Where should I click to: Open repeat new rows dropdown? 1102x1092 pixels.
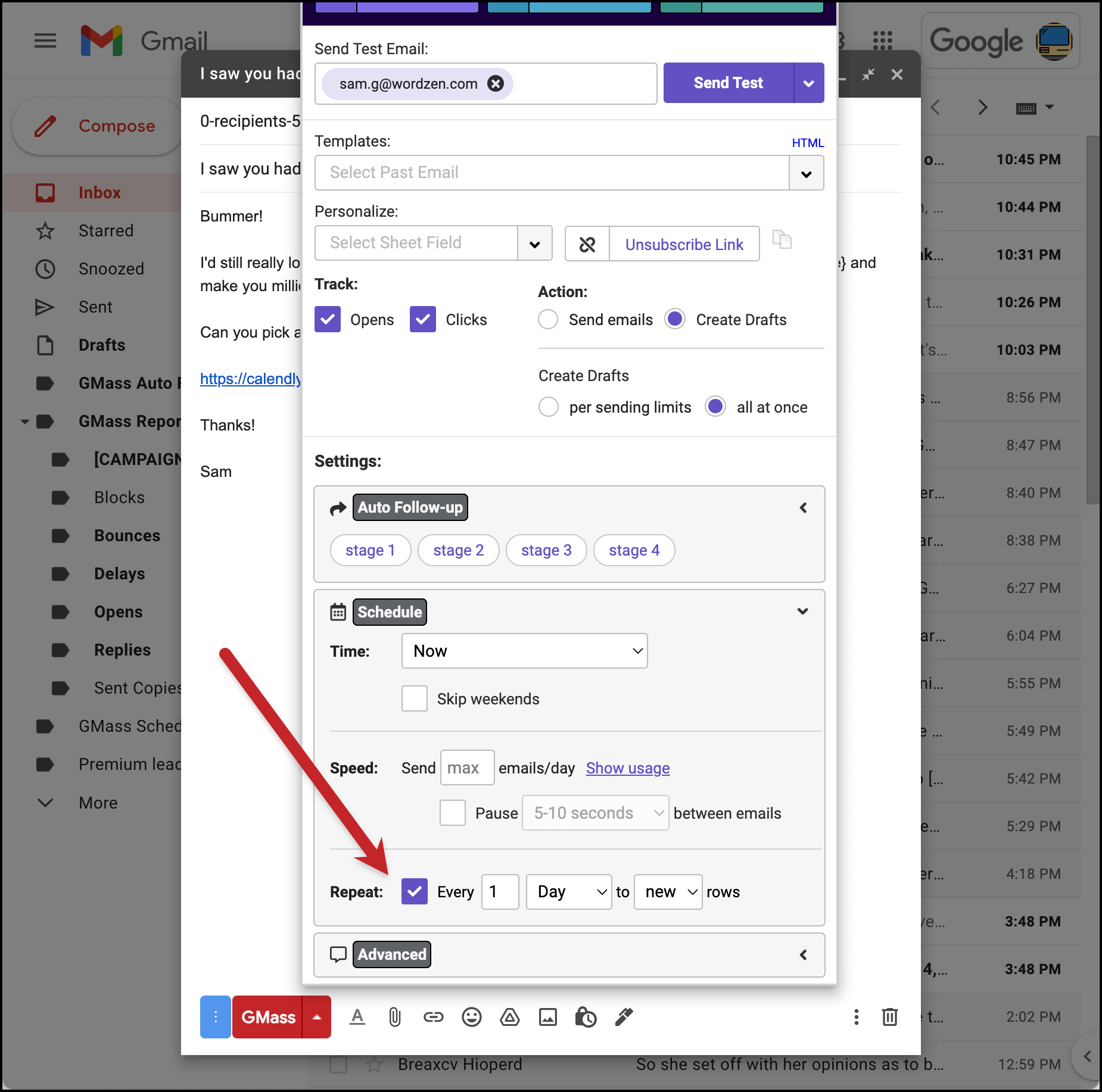[668, 892]
